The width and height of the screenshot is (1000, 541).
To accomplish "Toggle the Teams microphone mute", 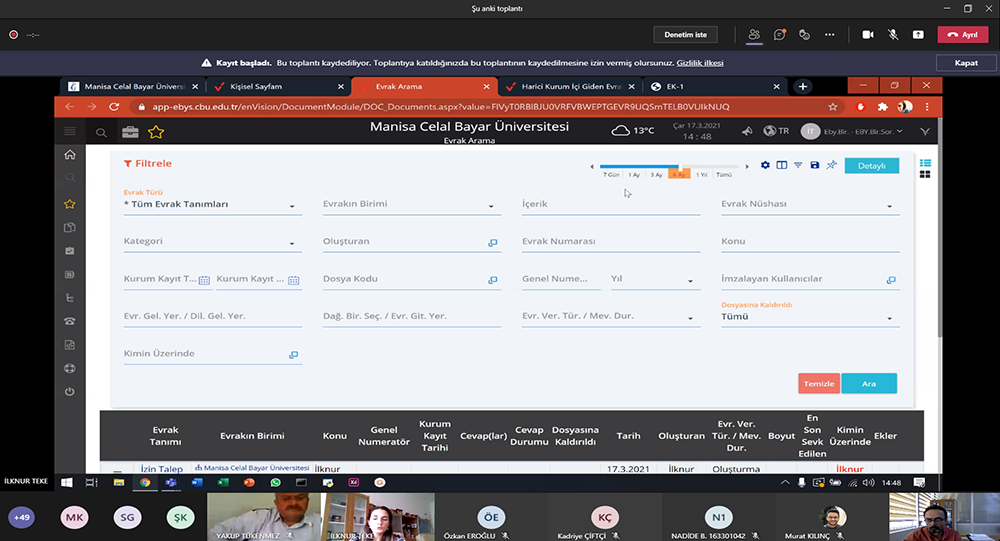I will coord(893,34).
